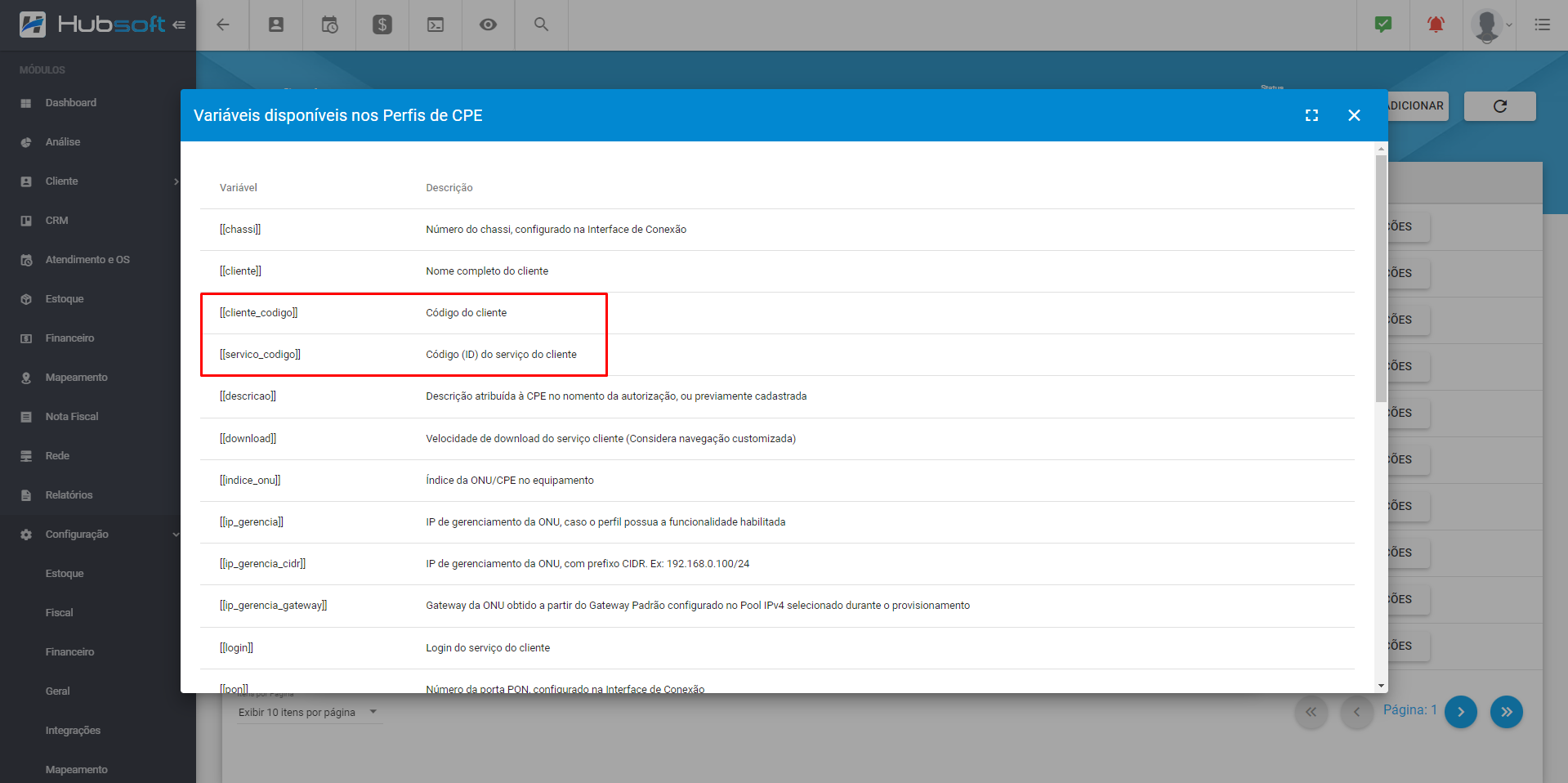Viewport: 1568px width, 783px height.
Task: Collapse sidebar using Hubsoft menu arrow icon
Action: point(179,25)
